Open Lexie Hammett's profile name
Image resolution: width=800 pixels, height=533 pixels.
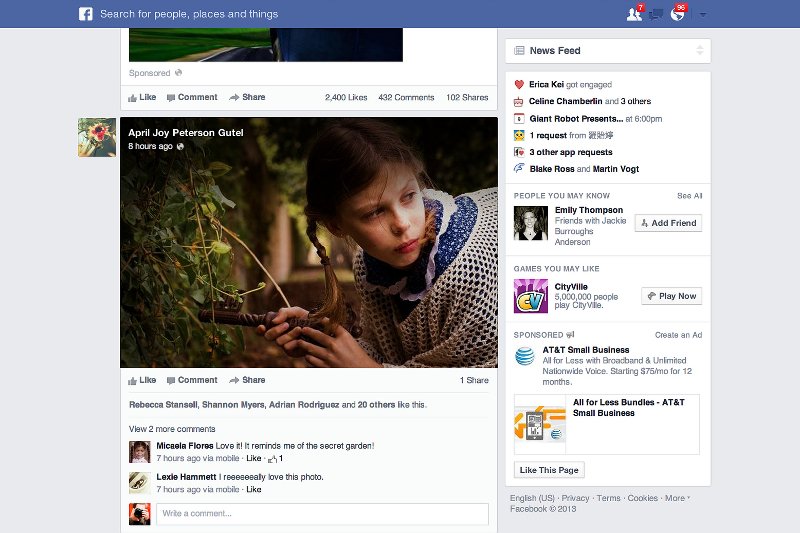(186, 477)
